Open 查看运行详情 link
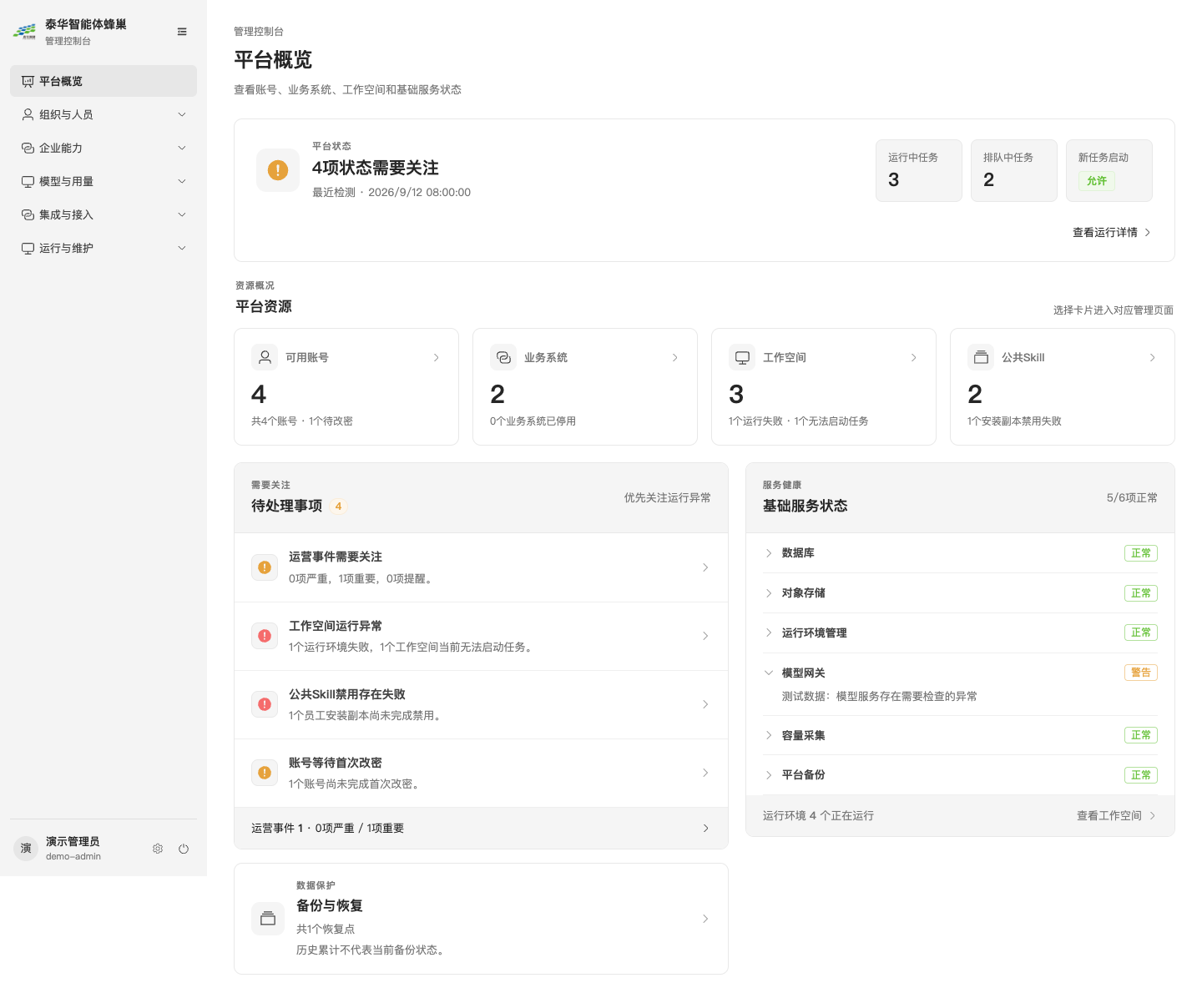This screenshot has width=1202, height=1008. point(1112,233)
